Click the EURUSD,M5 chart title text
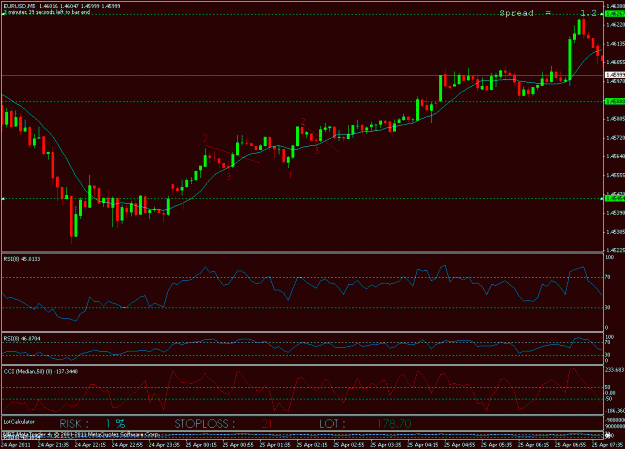 click(x=61, y=6)
